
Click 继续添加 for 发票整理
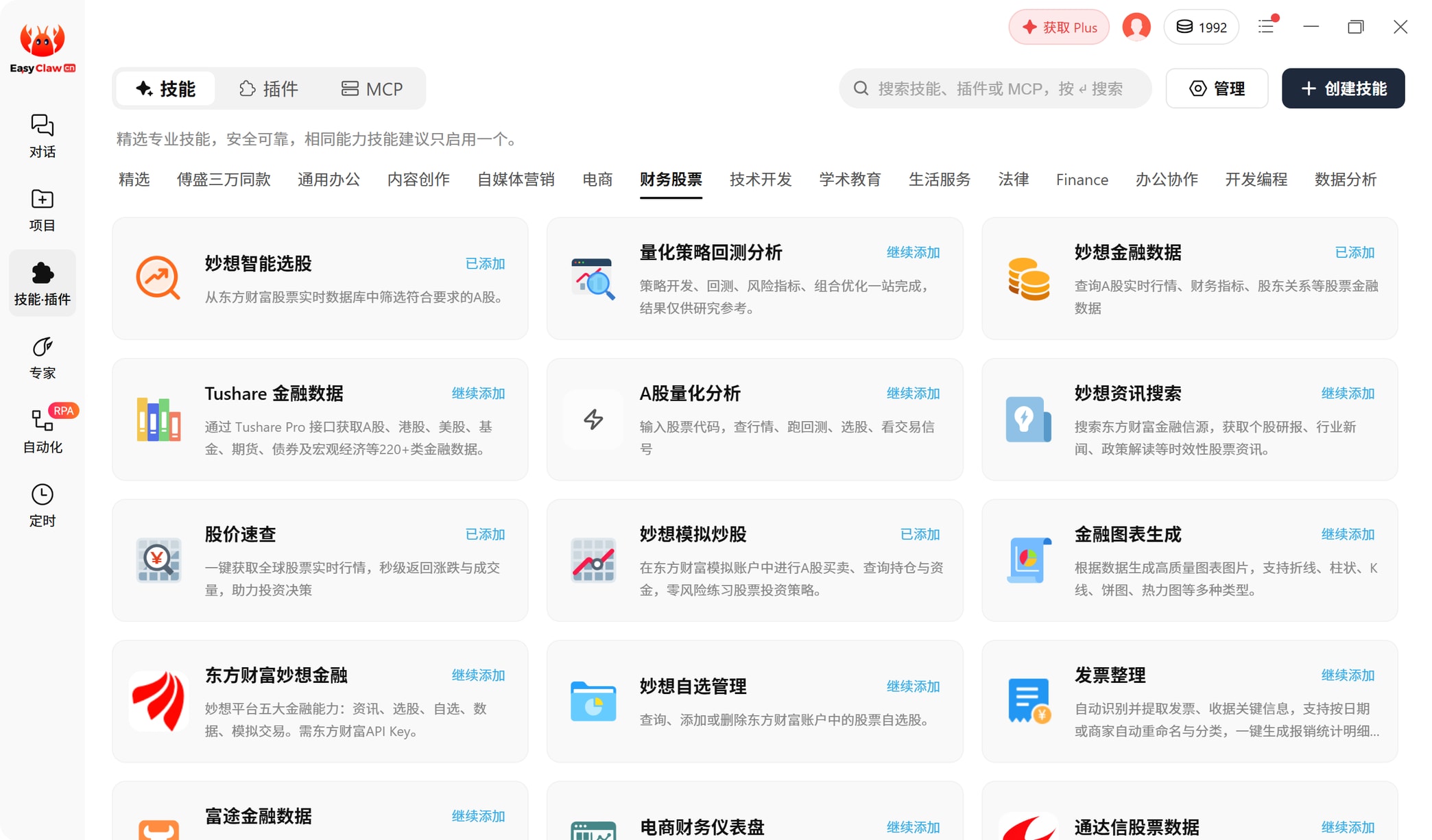click(1348, 675)
